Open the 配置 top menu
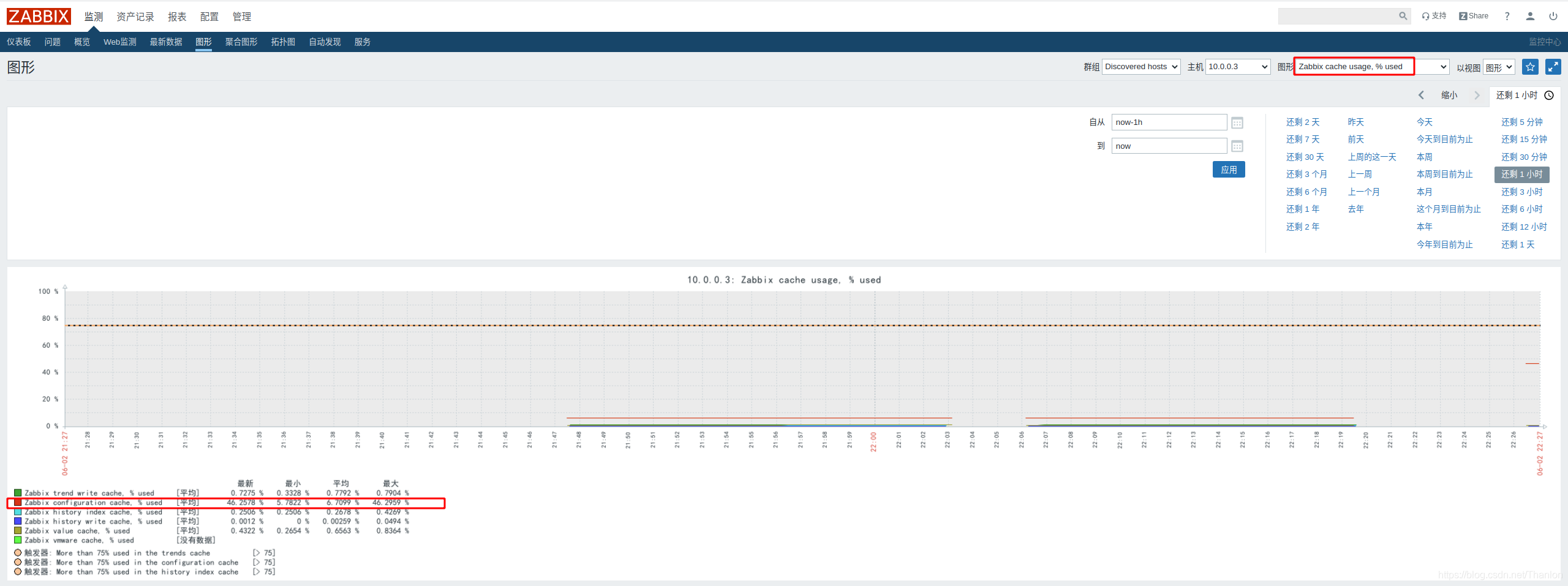The width and height of the screenshot is (1568, 586). coord(209,17)
